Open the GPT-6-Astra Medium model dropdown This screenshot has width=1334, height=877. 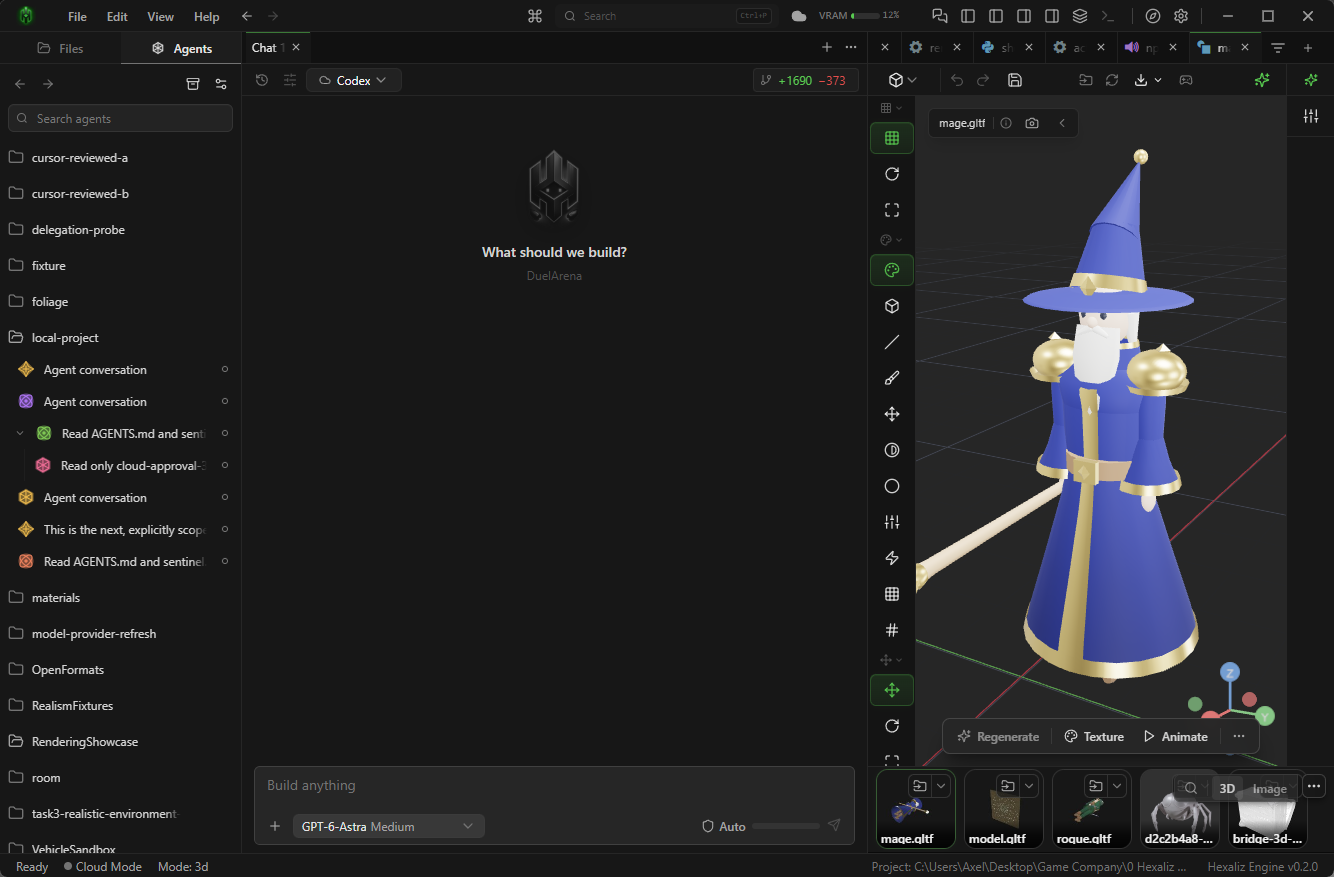(x=388, y=826)
